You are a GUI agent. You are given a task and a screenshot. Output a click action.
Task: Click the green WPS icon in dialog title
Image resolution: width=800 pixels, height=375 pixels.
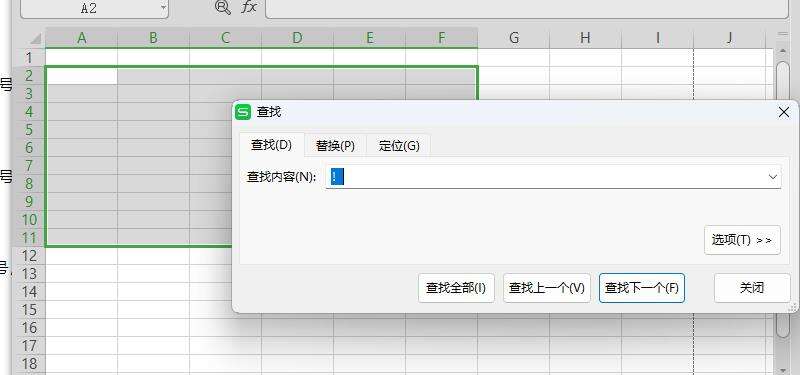pos(243,112)
